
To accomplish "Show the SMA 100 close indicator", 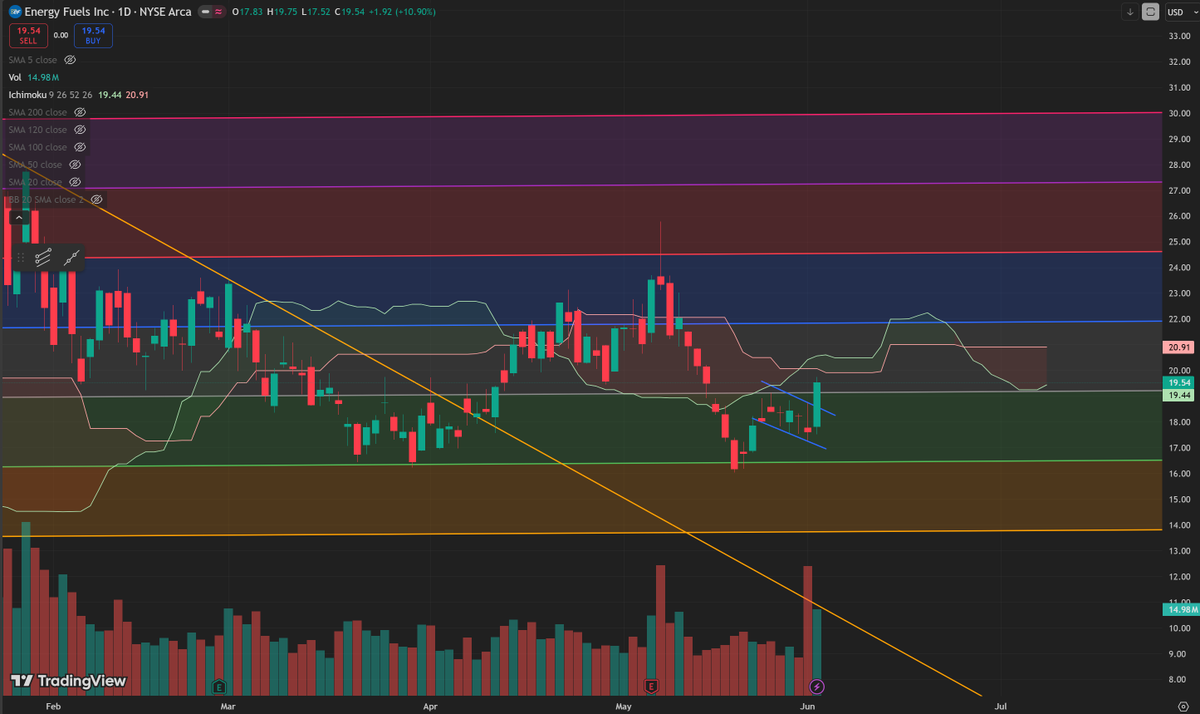I will 79,147.
